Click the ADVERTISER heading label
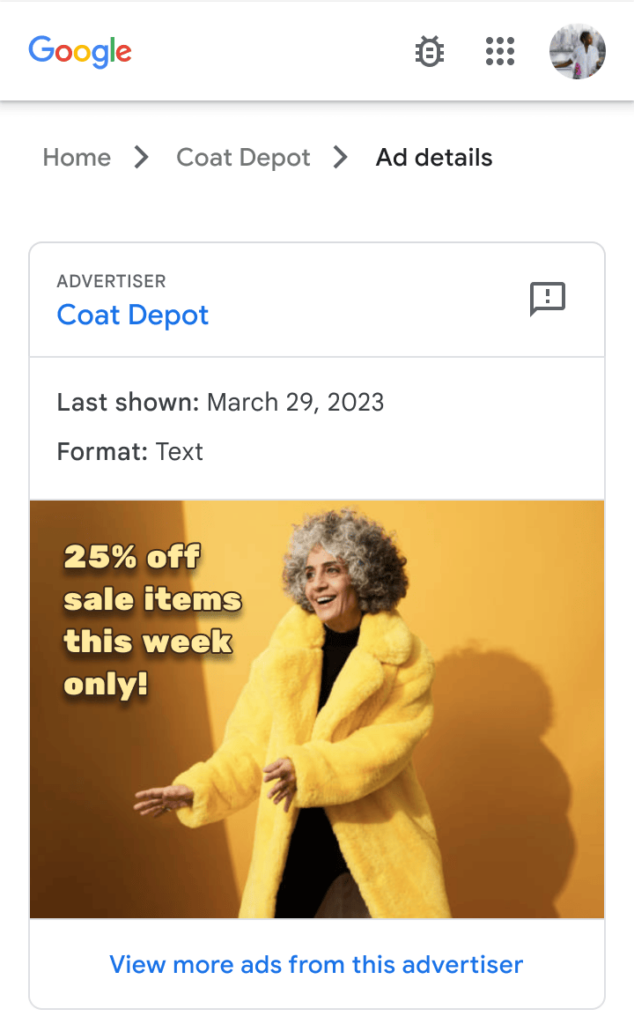The image size is (634, 1024). [x=111, y=282]
